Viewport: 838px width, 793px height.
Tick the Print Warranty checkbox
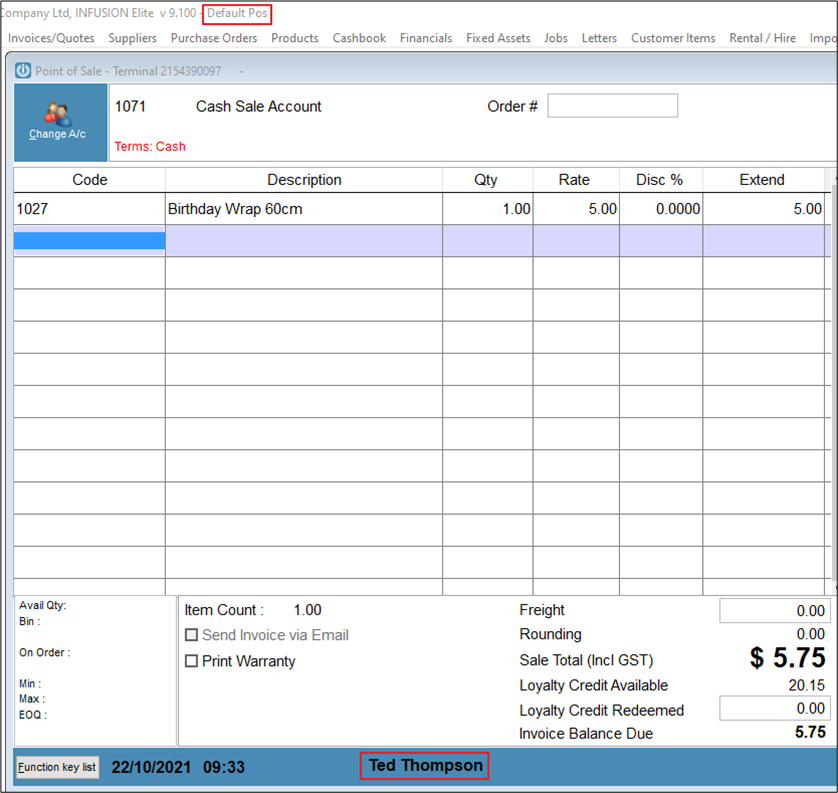[191, 661]
